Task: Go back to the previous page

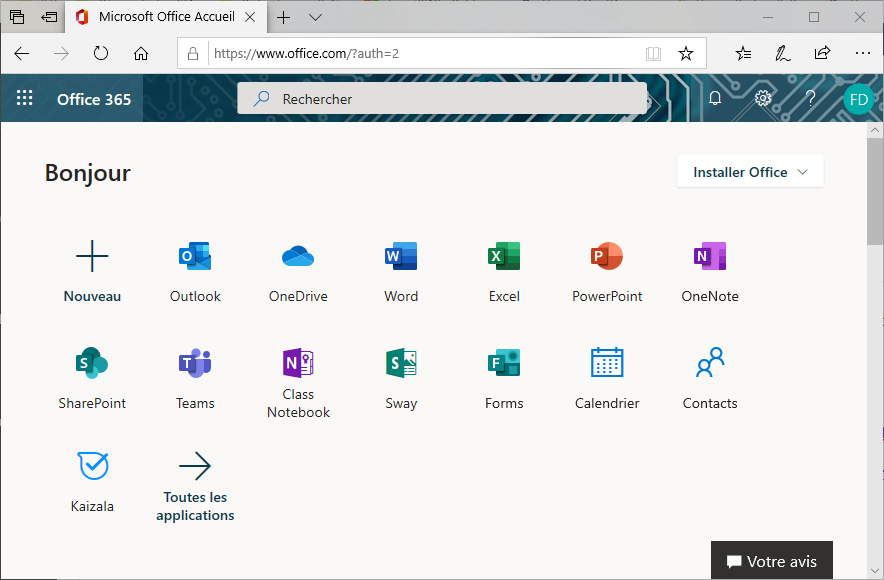Action: click(x=21, y=54)
